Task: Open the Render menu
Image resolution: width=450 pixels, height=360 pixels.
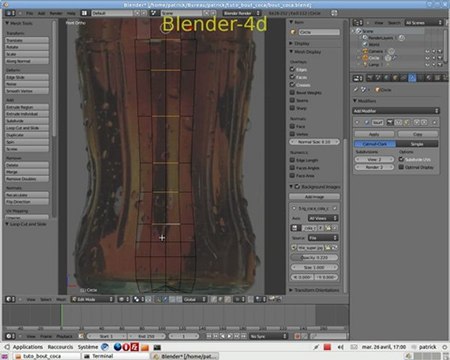Action: [56, 13]
